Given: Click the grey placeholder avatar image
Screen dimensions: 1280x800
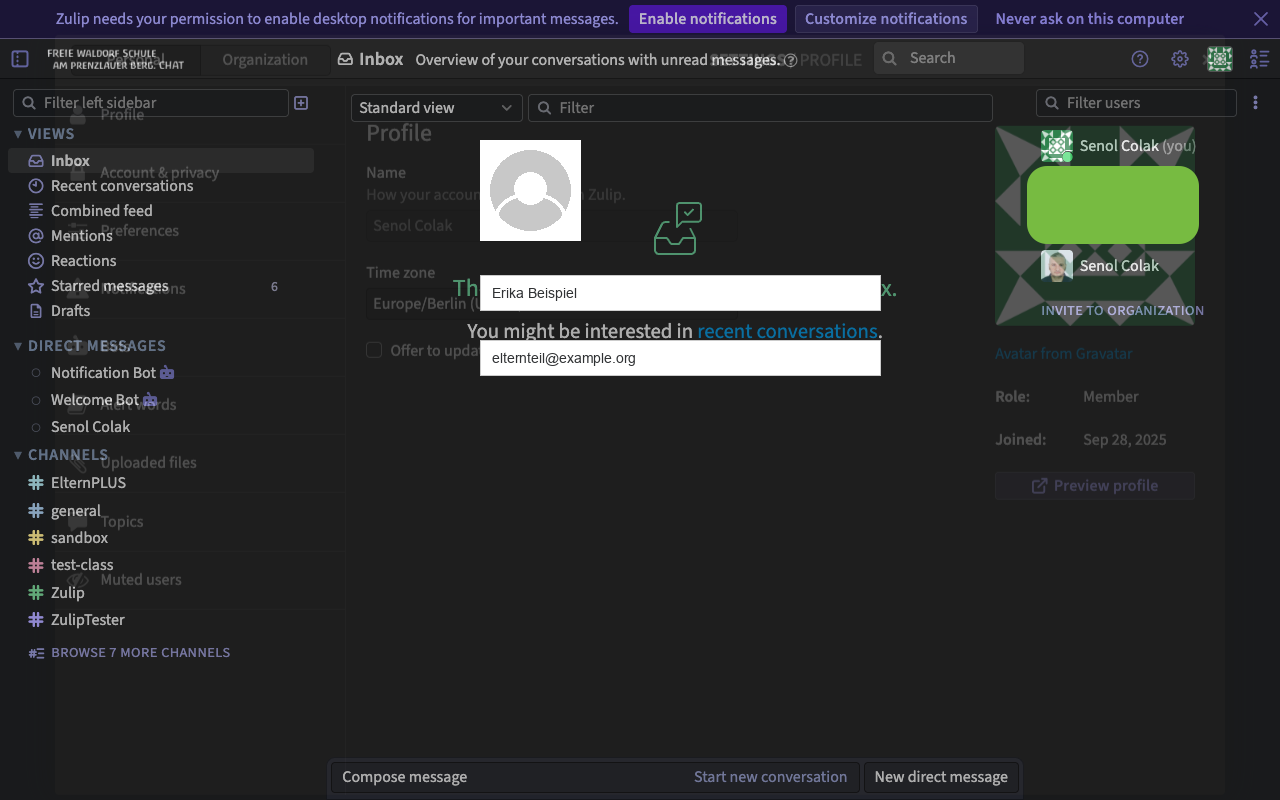Looking at the screenshot, I should tap(530, 190).
